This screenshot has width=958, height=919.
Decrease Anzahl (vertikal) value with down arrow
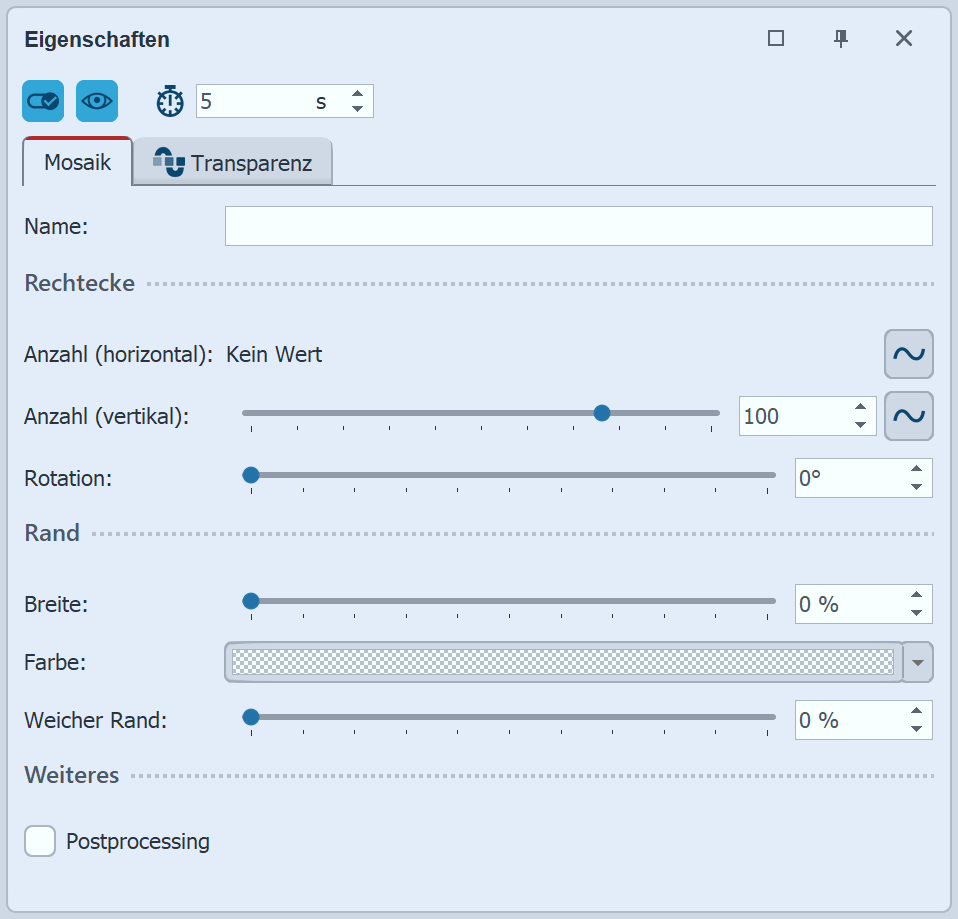pos(860,424)
